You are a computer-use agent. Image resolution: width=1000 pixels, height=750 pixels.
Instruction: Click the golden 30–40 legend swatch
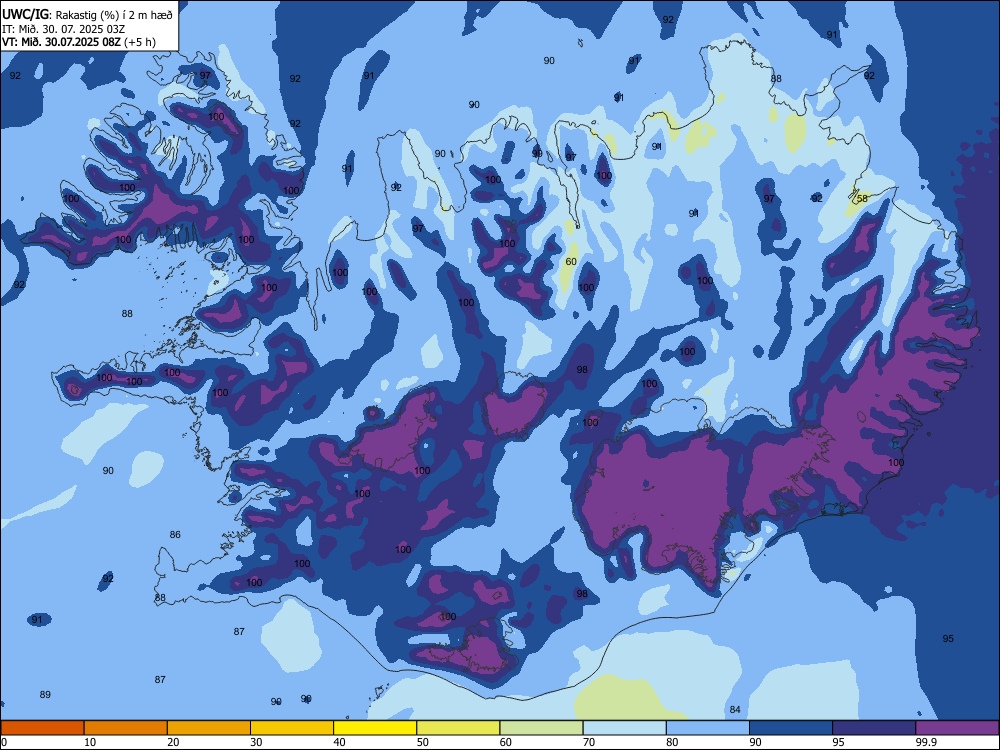click(292, 728)
